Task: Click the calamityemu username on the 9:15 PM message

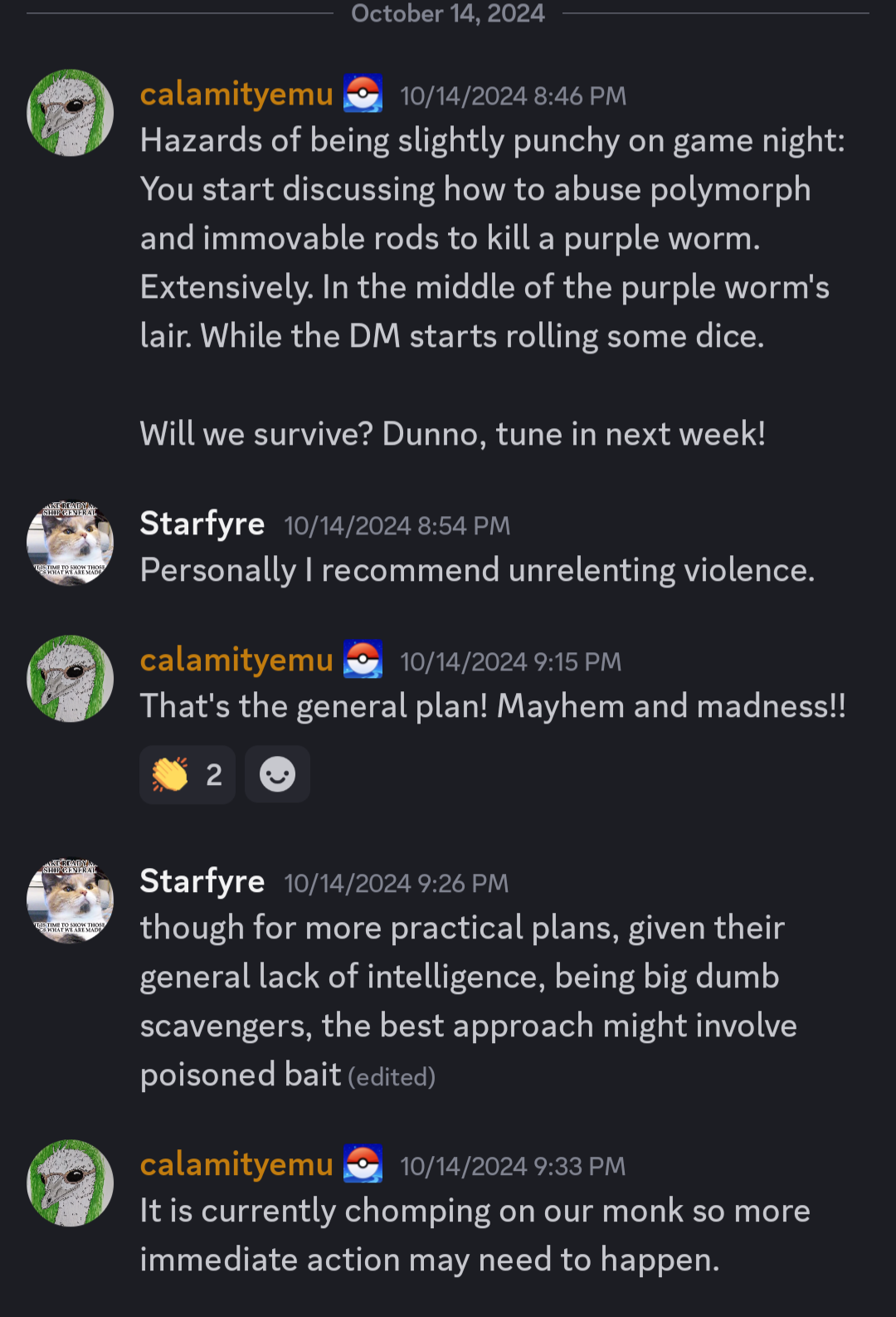Action: [236, 661]
